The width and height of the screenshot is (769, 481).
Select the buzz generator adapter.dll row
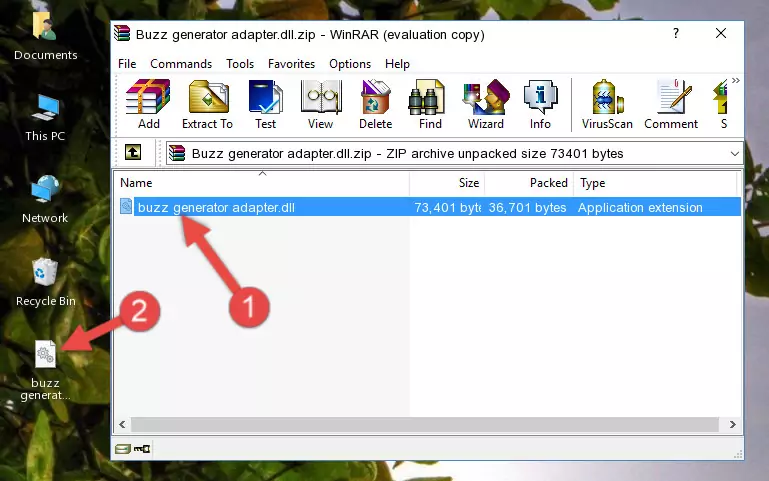(x=429, y=207)
